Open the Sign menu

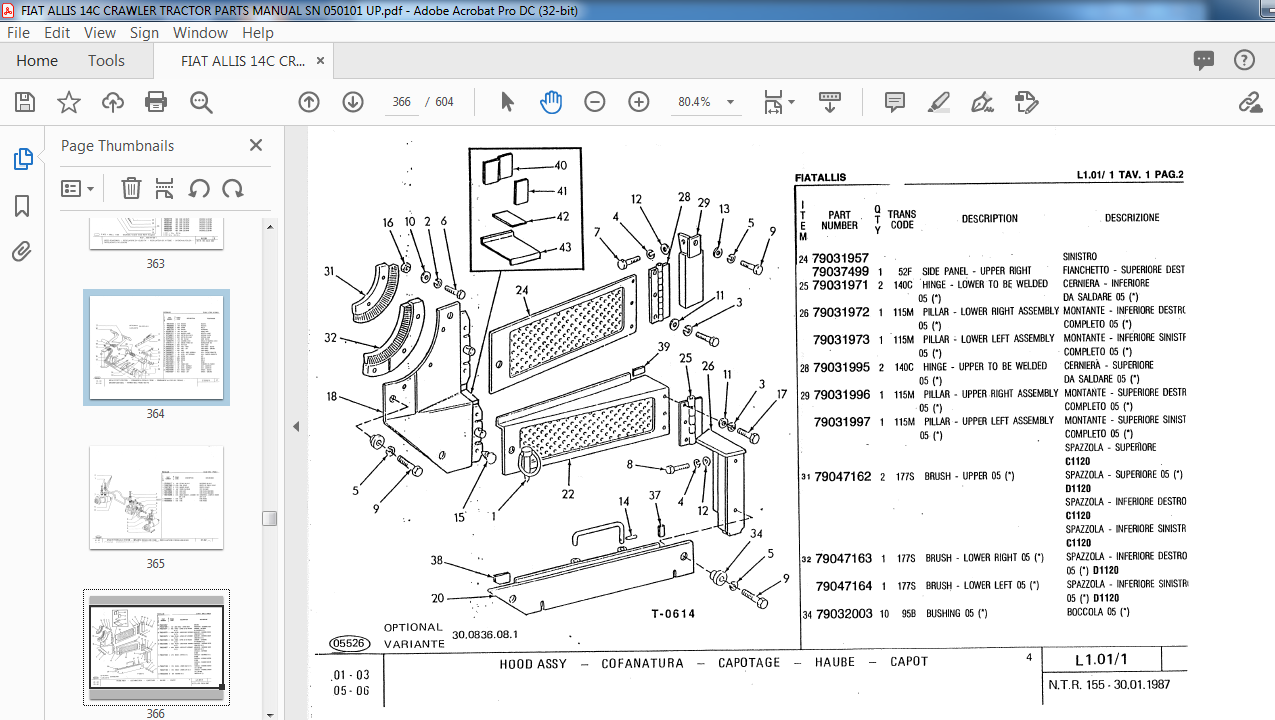click(144, 32)
